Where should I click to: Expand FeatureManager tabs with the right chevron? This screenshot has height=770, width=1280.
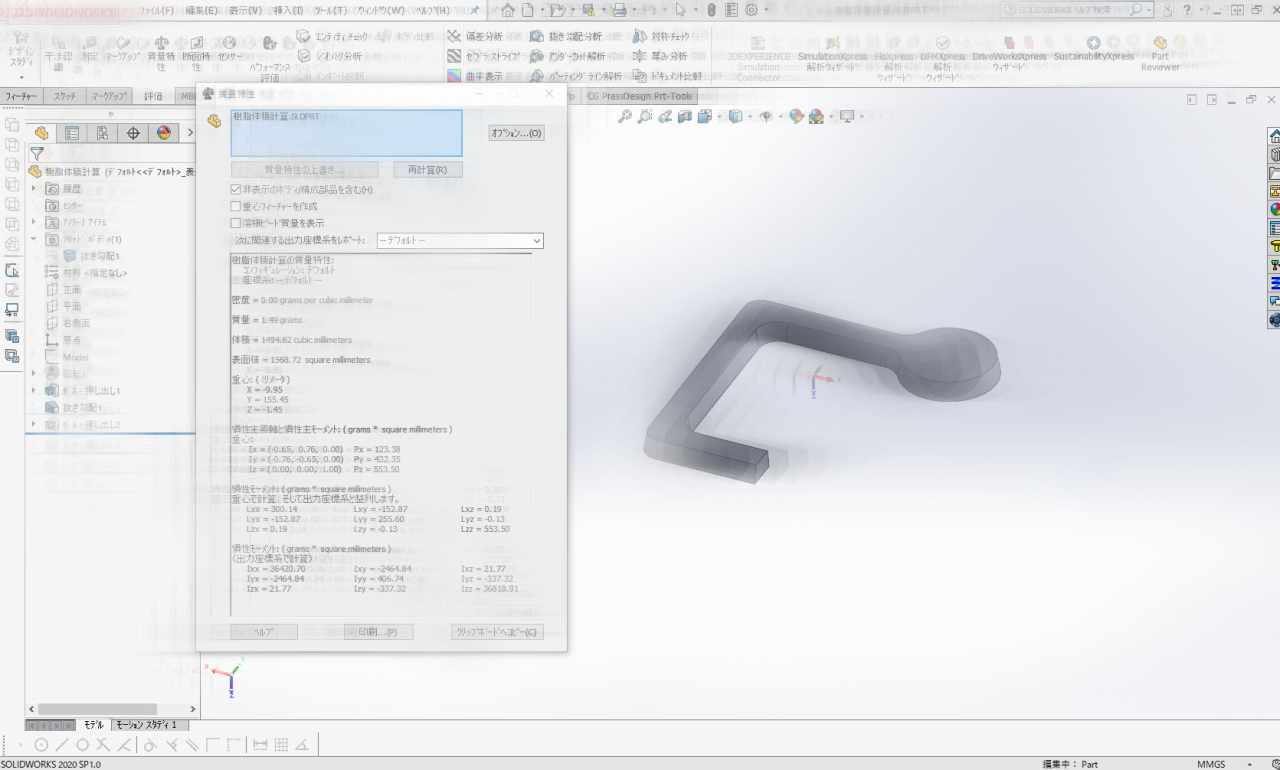click(190, 133)
